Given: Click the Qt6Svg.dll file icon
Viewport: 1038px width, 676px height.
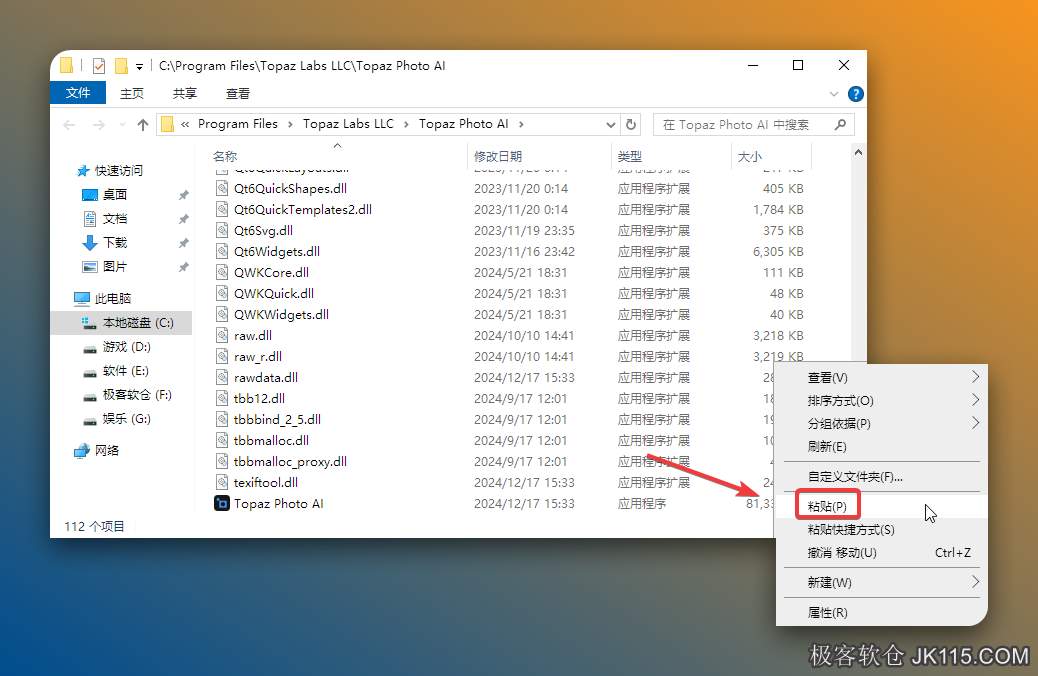Looking at the screenshot, I should pos(222,230).
